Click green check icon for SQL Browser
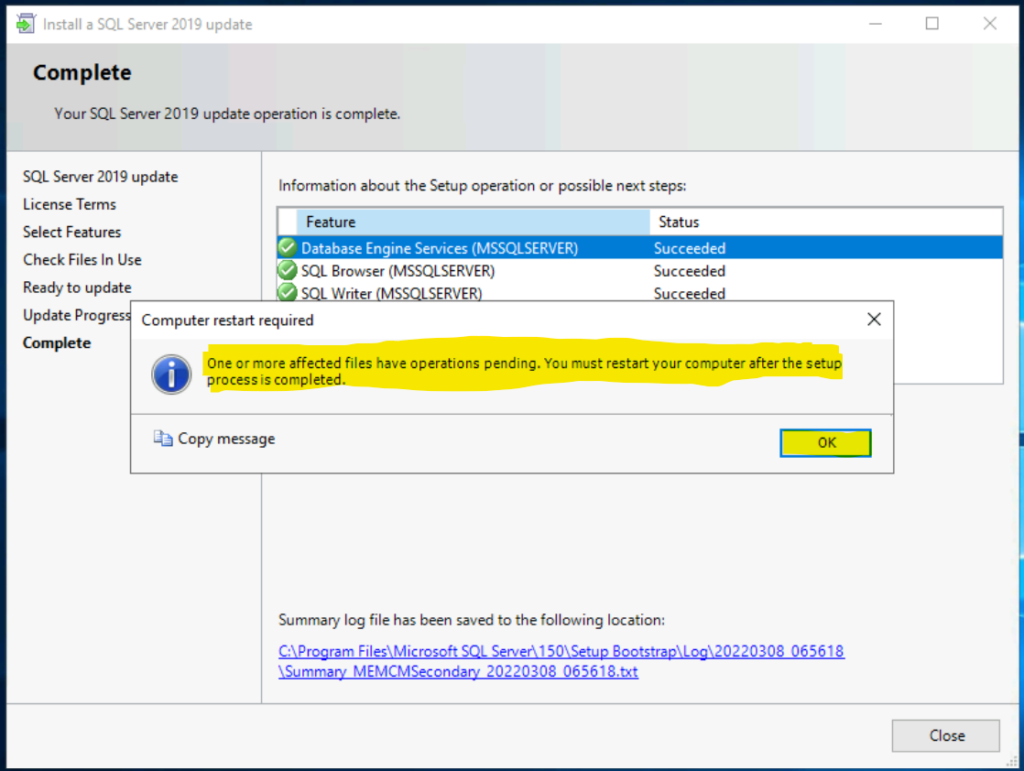The width and height of the screenshot is (1024, 771). tap(287, 270)
